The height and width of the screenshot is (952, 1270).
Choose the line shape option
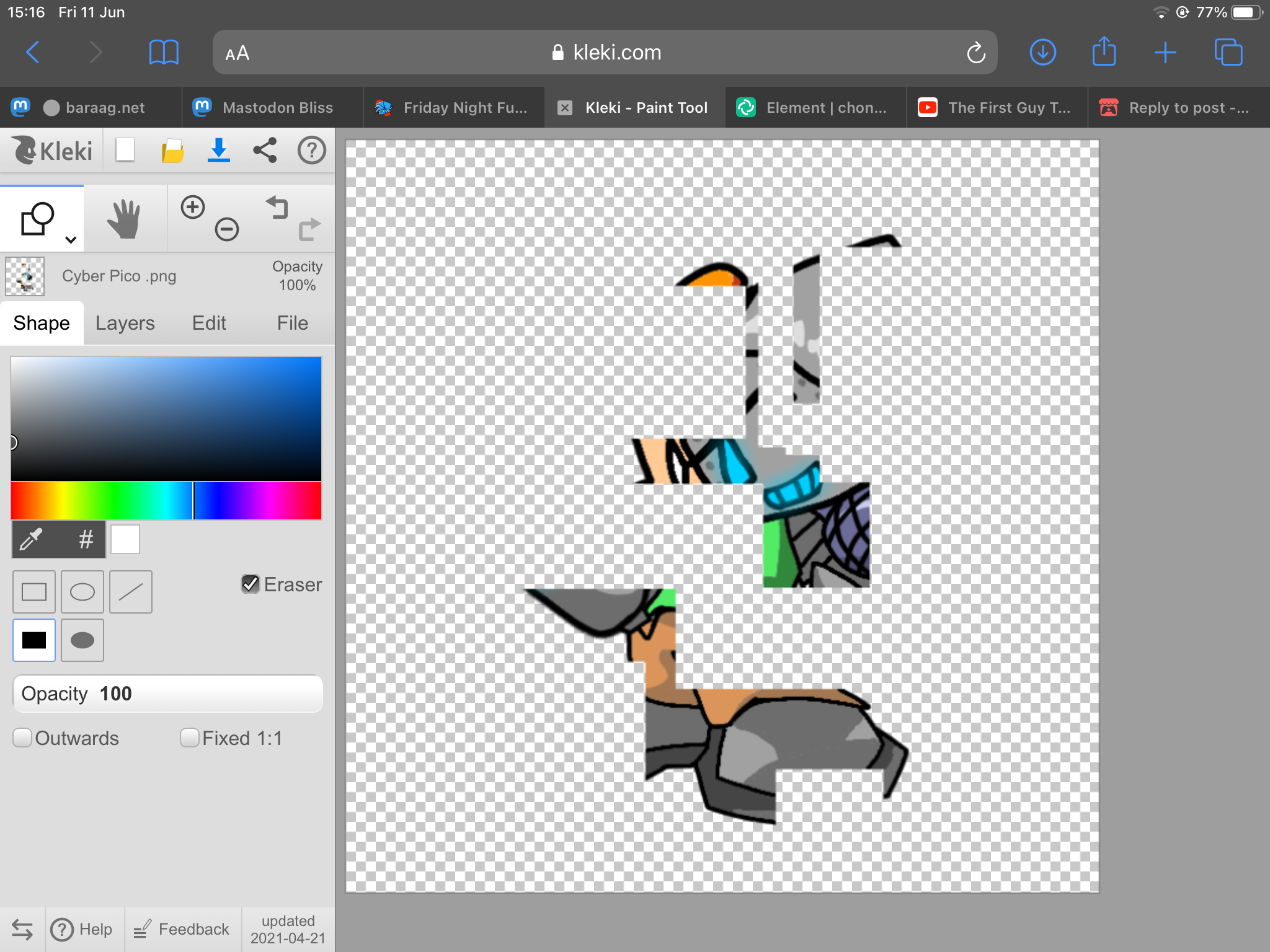pos(131,592)
